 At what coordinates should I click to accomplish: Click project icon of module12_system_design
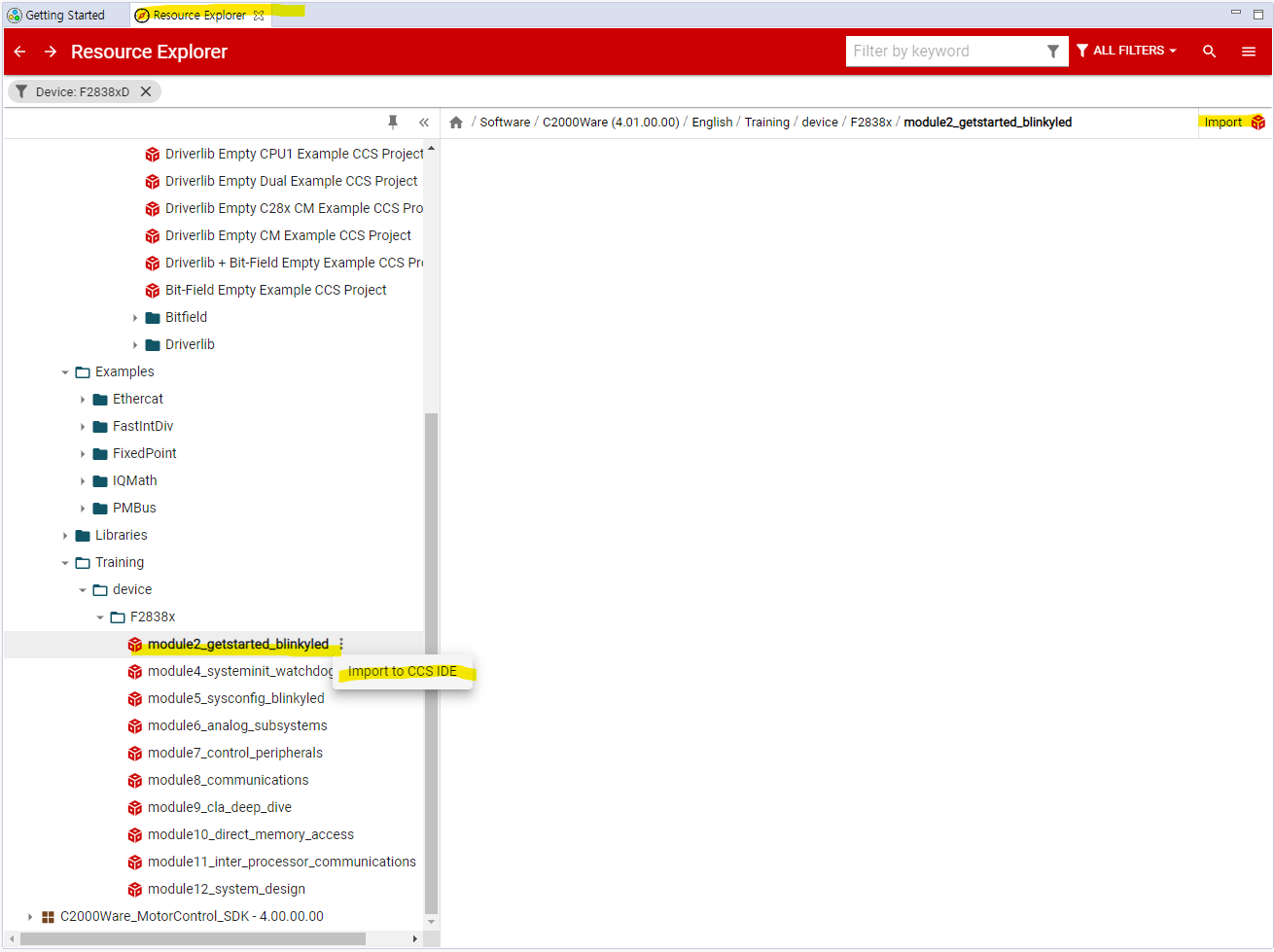click(x=135, y=890)
